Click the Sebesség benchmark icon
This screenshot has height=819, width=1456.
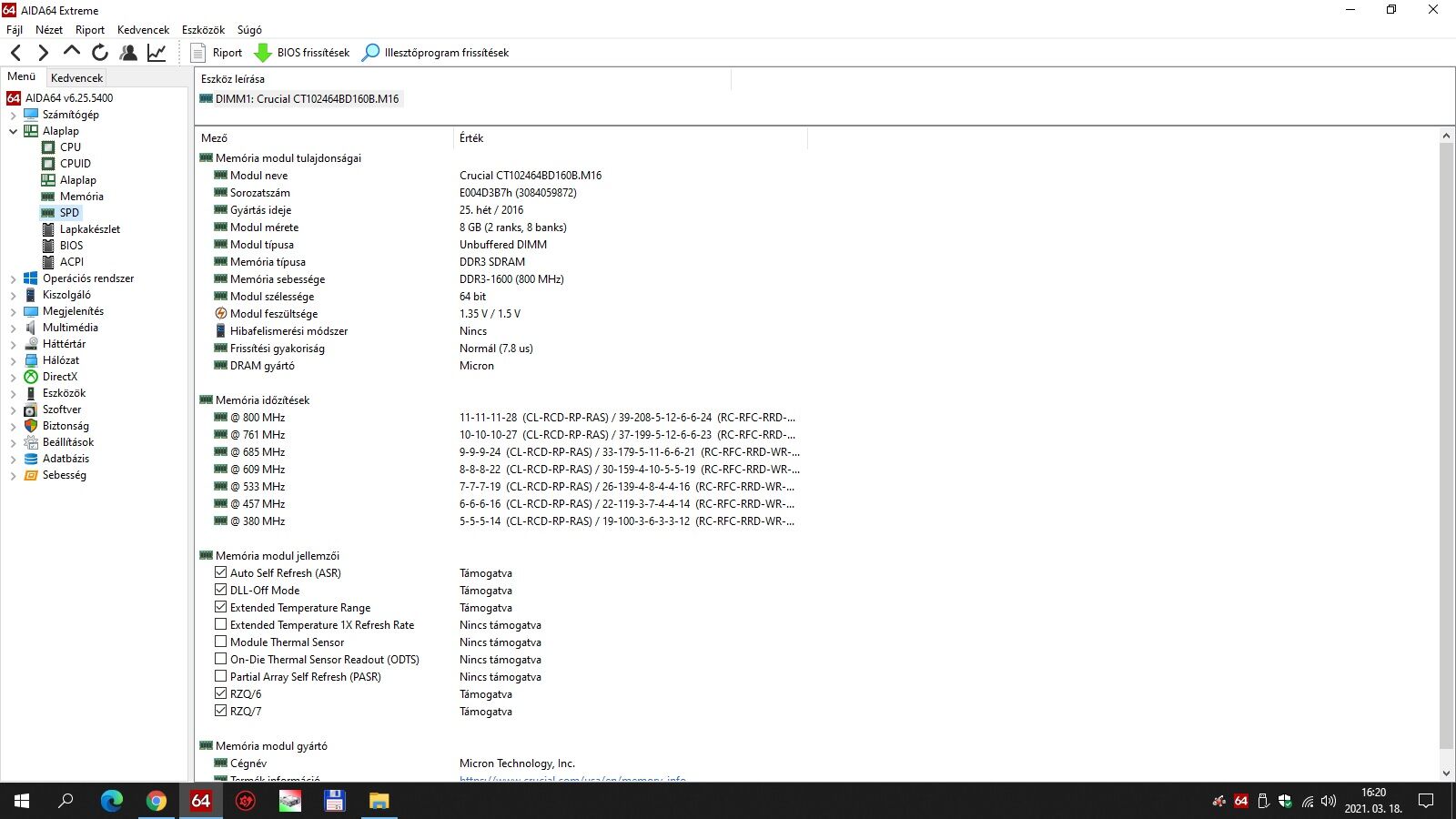click(x=31, y=475)
